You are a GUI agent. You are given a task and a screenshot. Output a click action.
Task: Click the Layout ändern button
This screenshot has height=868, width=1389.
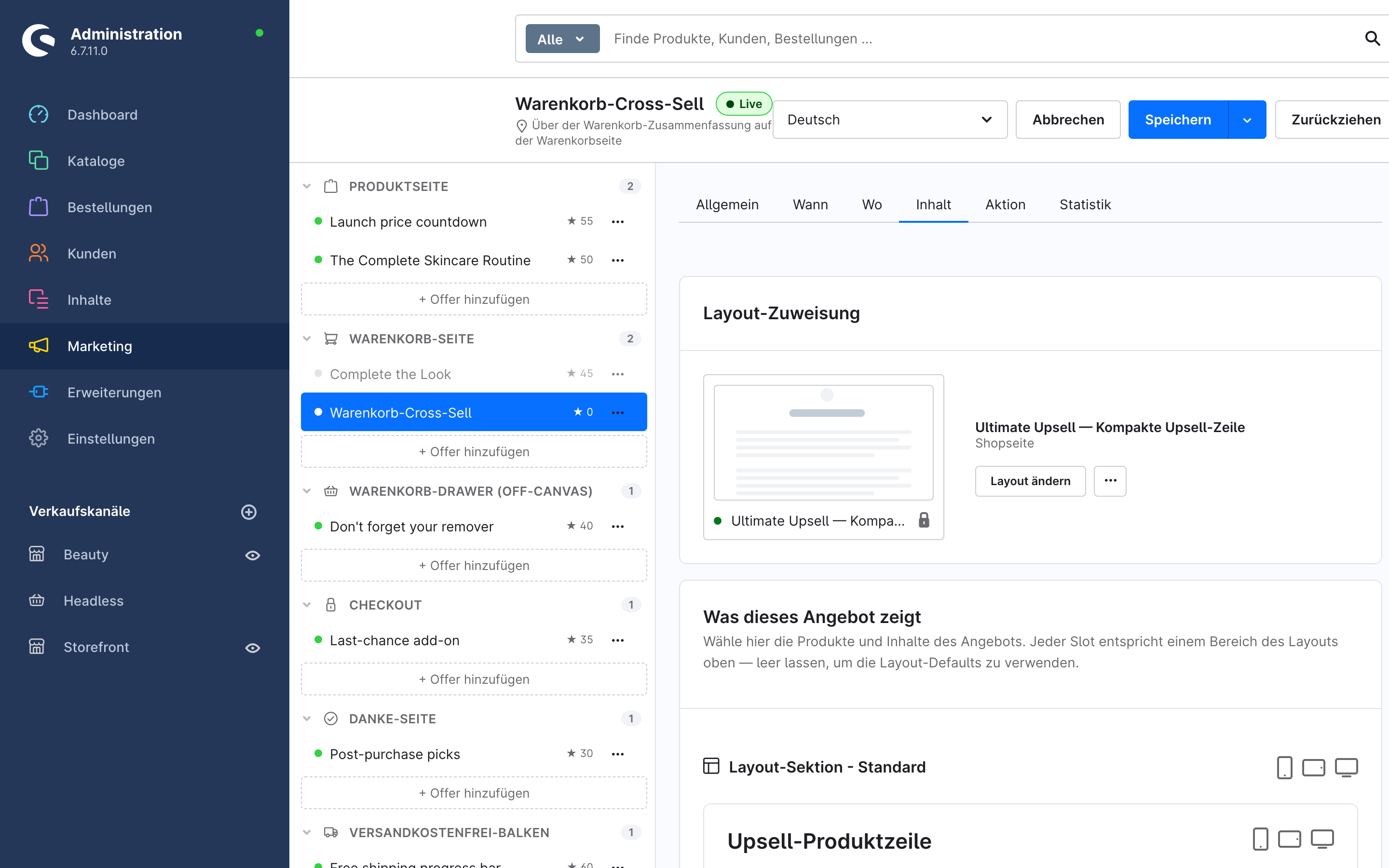[1030, 480]
